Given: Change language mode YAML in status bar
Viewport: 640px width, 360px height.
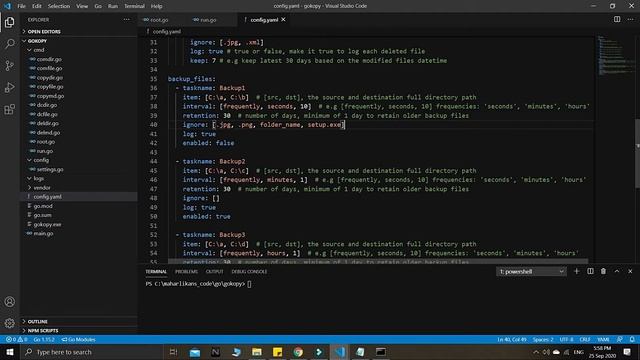Looking at the screenshot, I should click(603, 340).
